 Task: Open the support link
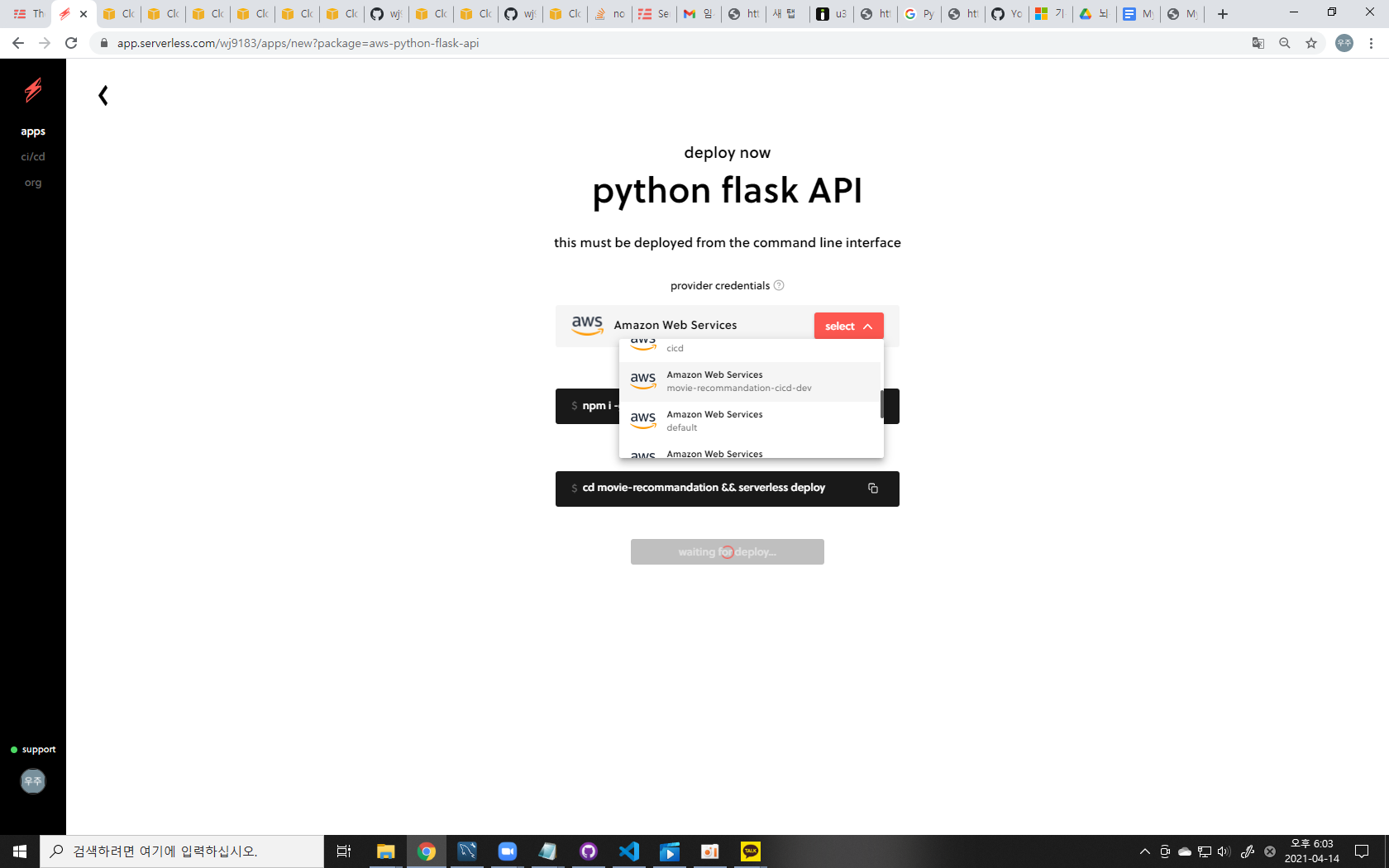click(x=33, y=750)
